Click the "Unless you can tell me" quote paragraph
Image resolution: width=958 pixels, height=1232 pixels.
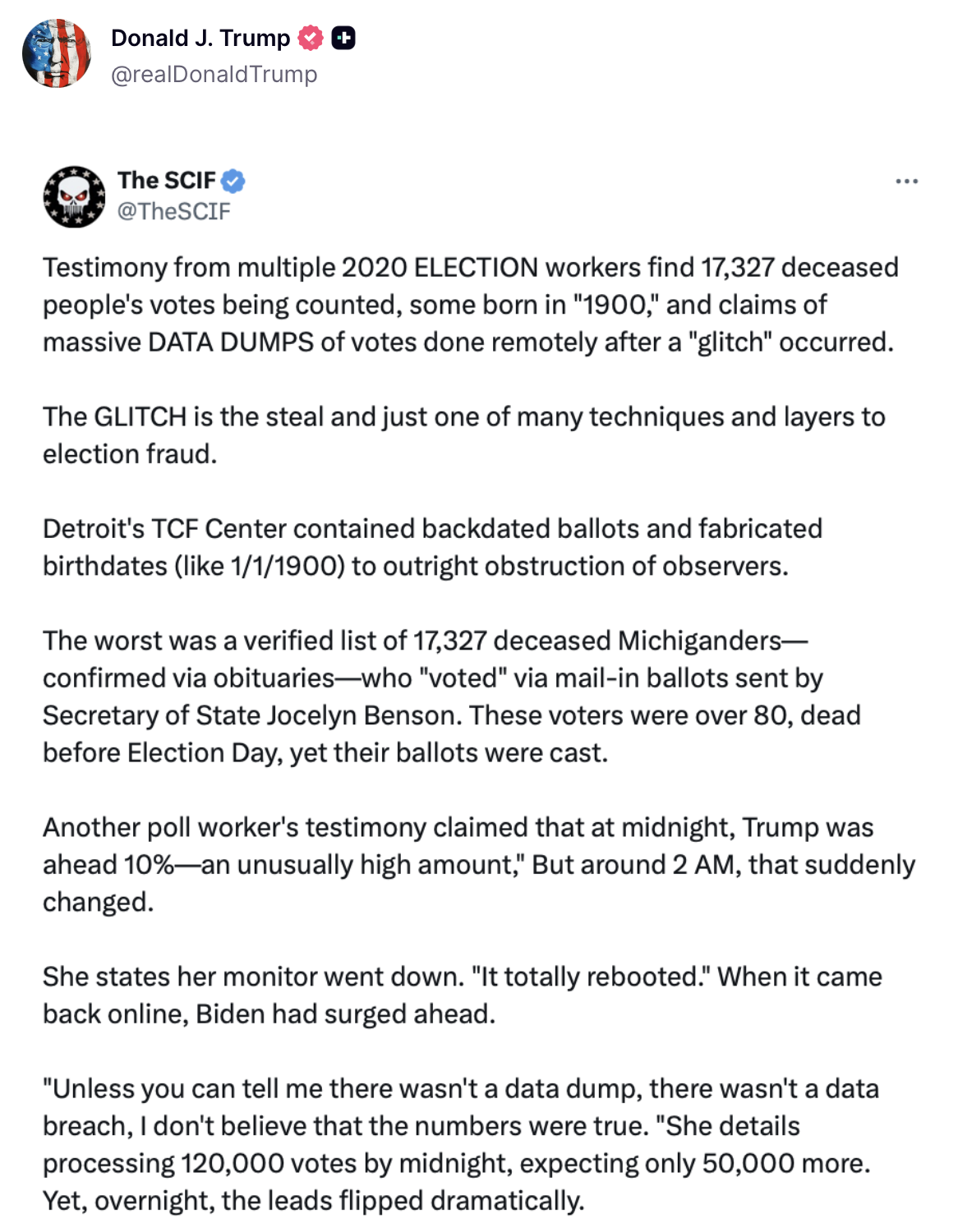pos(460,1144)
